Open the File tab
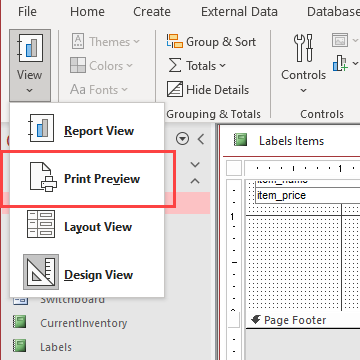The width and height of the screenshot is (360, 360). point(27,12)
